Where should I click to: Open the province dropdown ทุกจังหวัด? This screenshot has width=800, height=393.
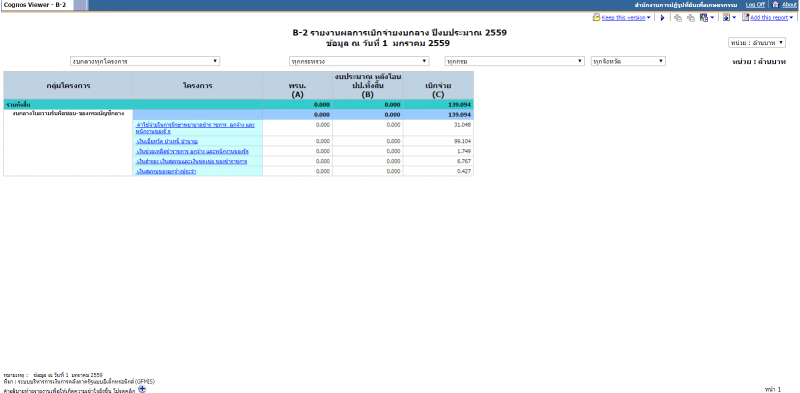click(x=628, y=61)
